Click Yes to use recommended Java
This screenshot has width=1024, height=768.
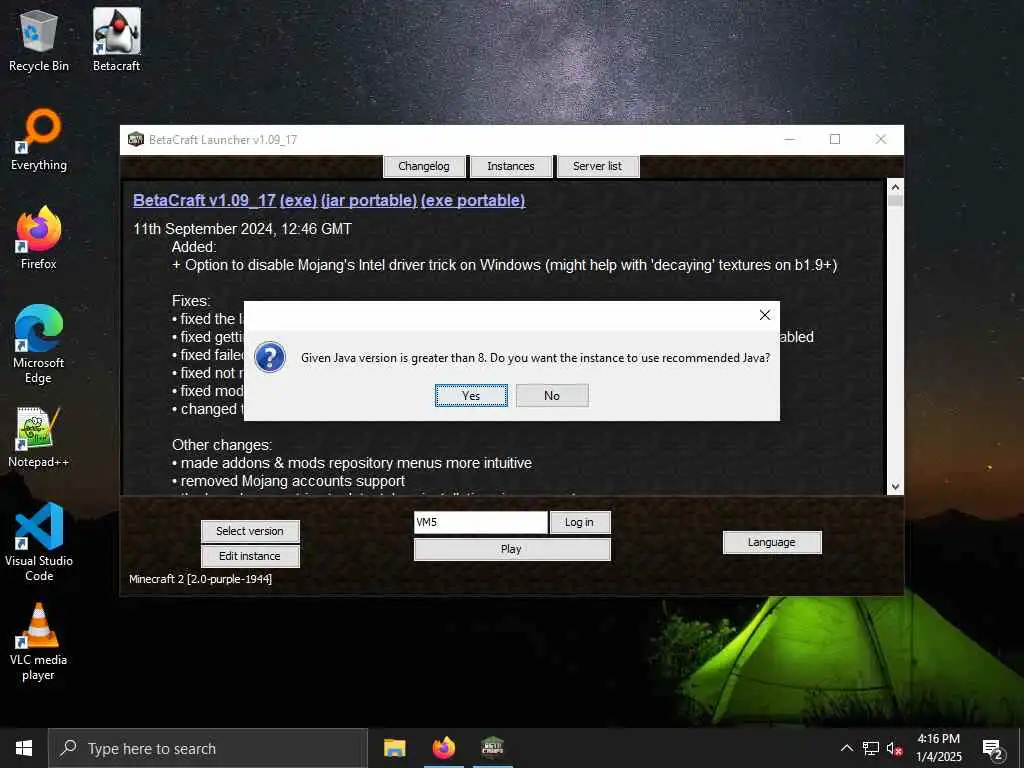(x=471, y=396)
